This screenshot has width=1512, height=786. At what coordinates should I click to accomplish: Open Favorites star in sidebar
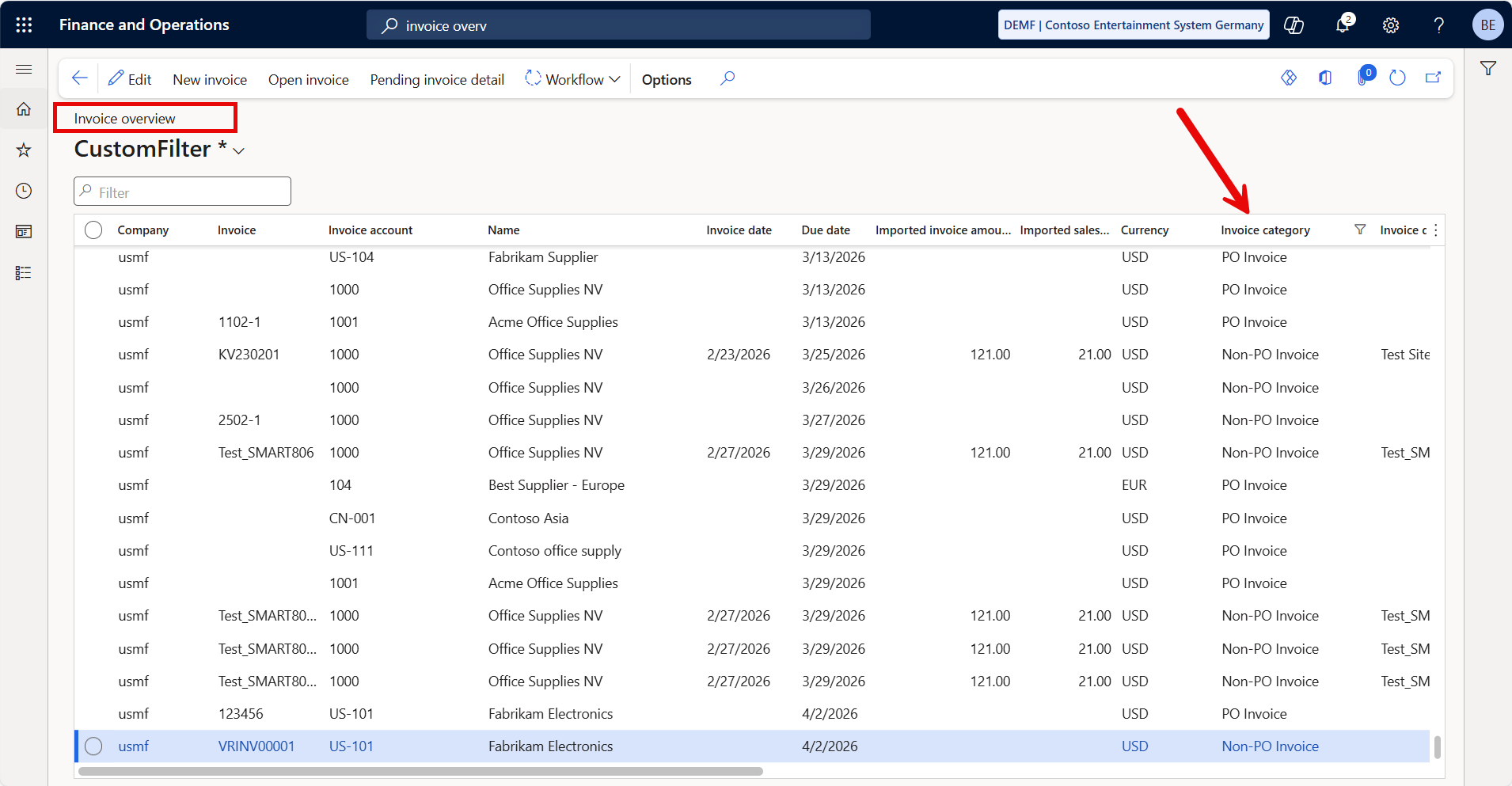[24, 150]
